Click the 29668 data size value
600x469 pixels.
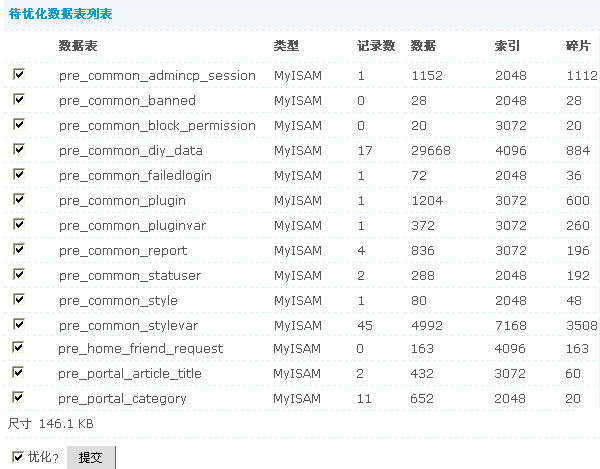pos(431,151)
